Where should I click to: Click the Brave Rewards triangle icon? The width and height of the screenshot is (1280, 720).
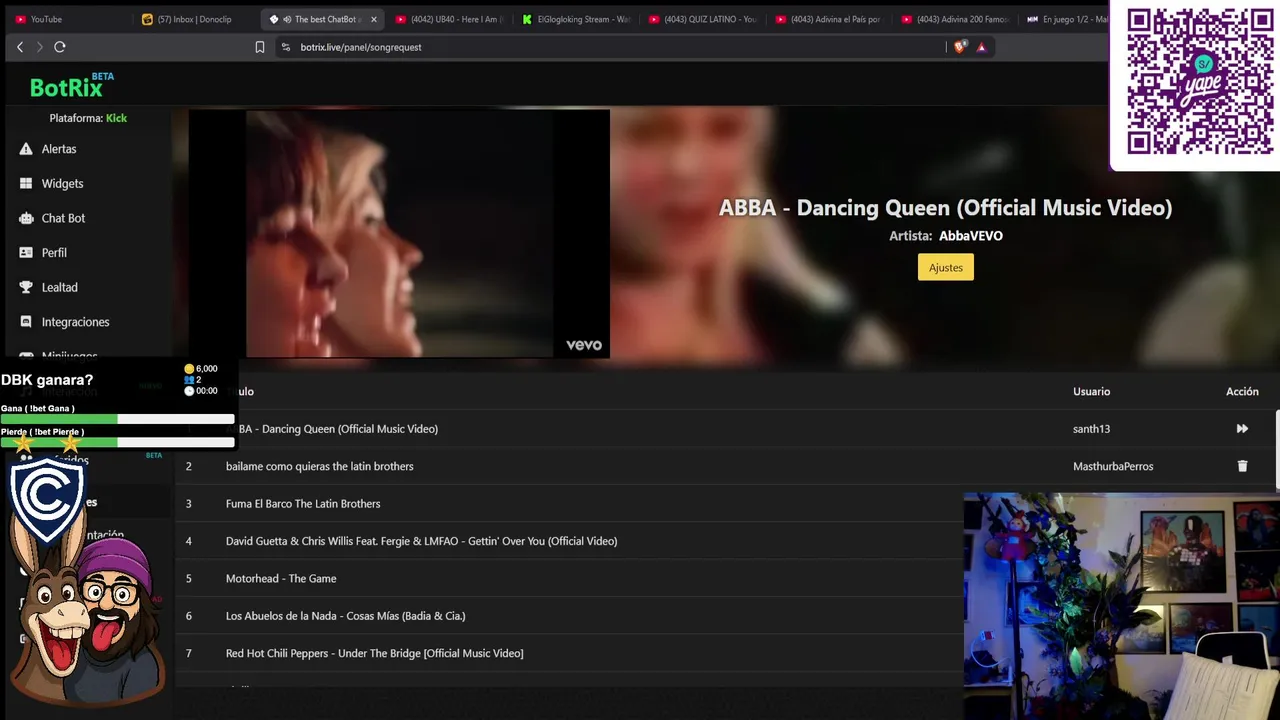click(x=981, y=47)
